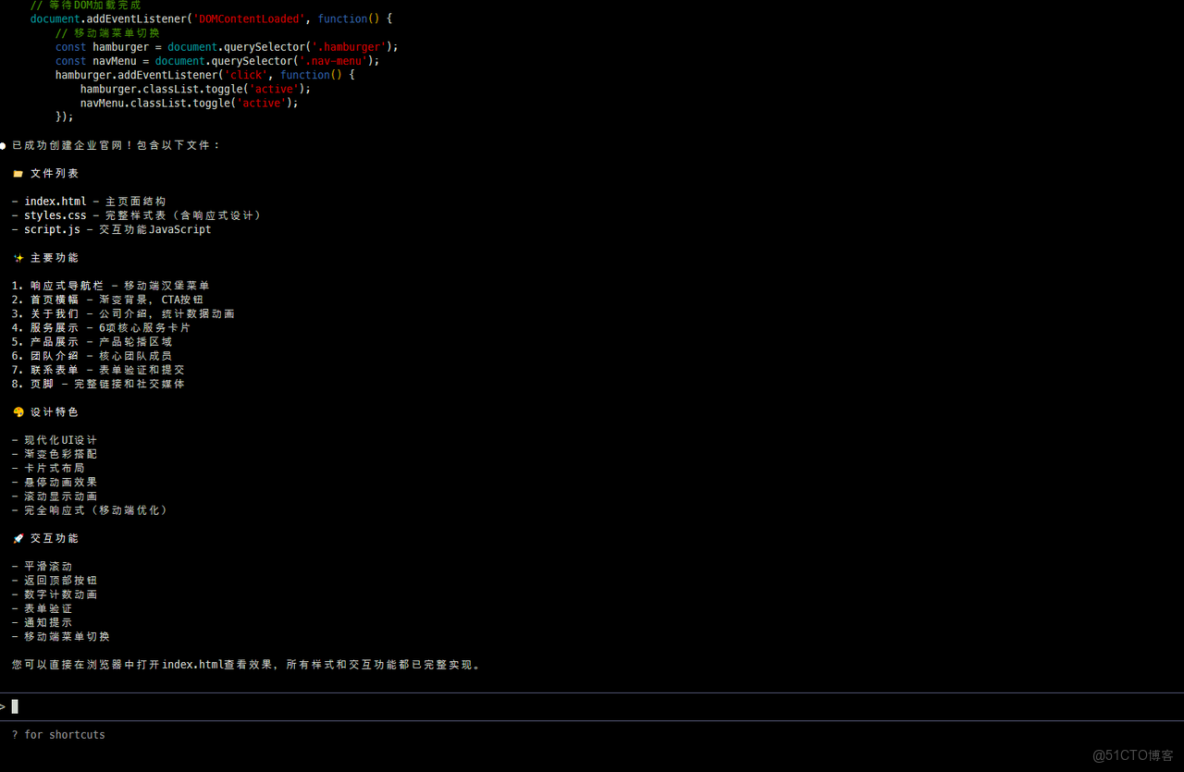Click the palette emoji beside 设计特色

[18, 412]
